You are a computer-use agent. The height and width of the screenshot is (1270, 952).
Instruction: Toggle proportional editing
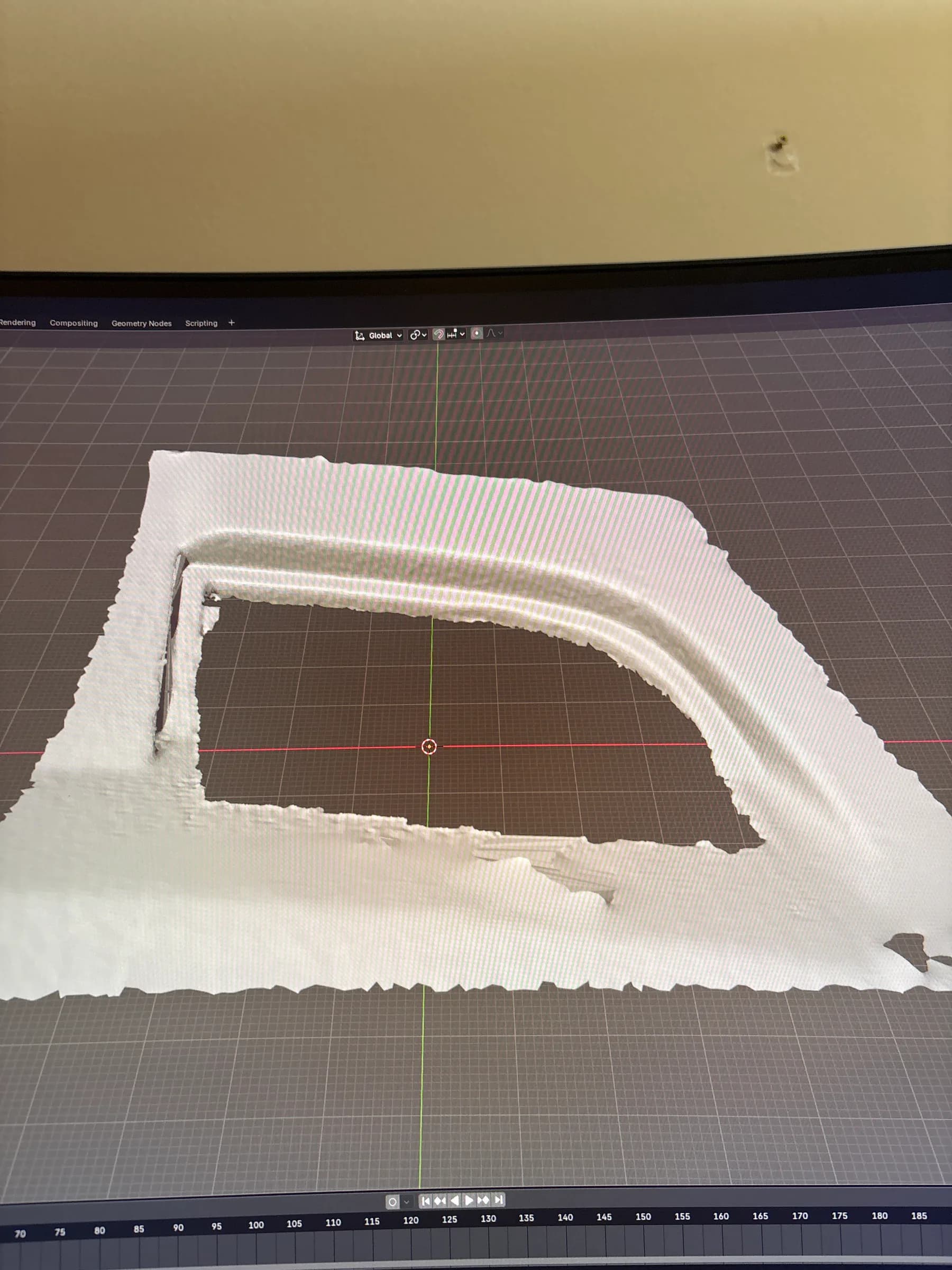pyautogui.click(x=477, y=333)
